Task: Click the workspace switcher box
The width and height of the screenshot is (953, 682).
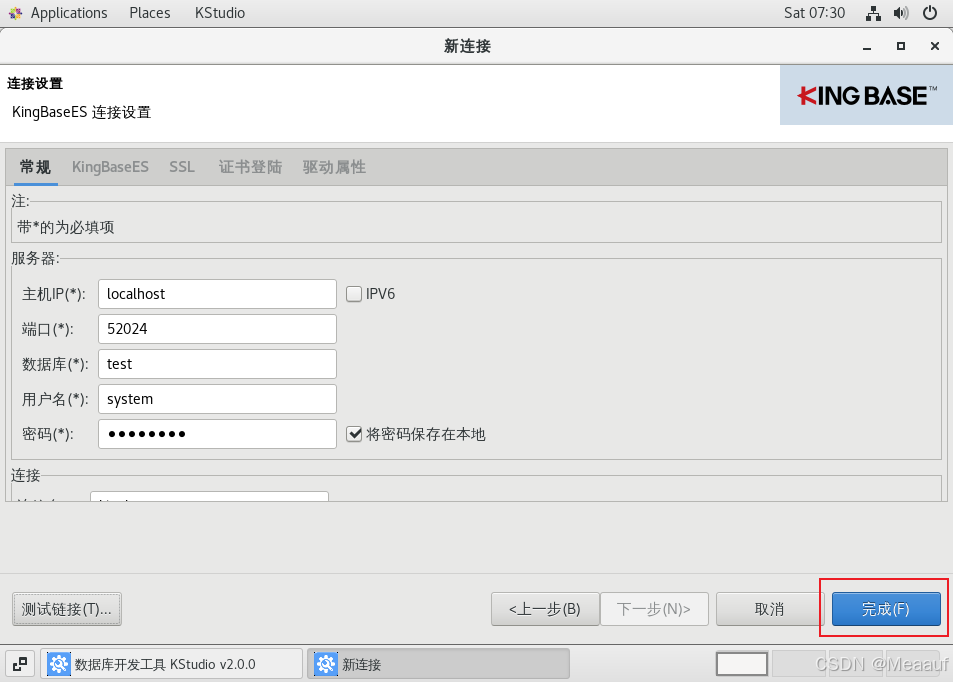Action: click(x=741, y=664)
